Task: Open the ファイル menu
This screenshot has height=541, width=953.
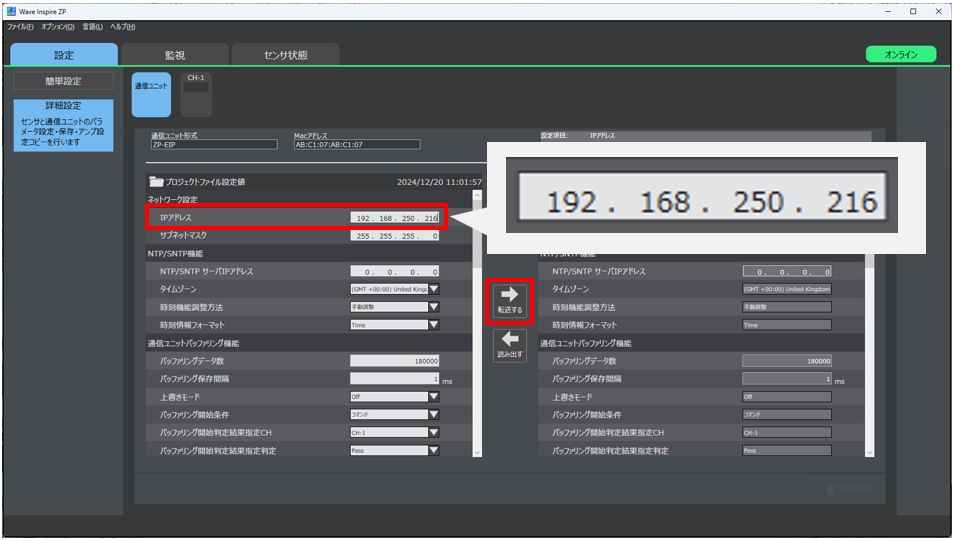Action: [20, 26]
